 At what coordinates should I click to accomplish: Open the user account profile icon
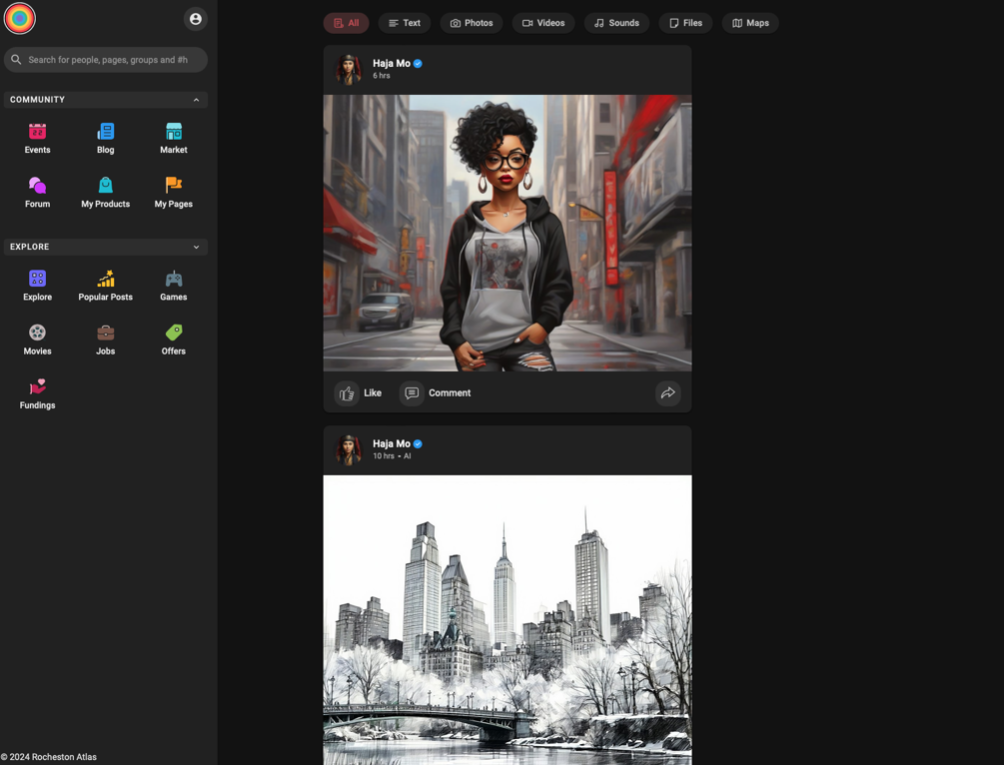(x=195, y=19)
